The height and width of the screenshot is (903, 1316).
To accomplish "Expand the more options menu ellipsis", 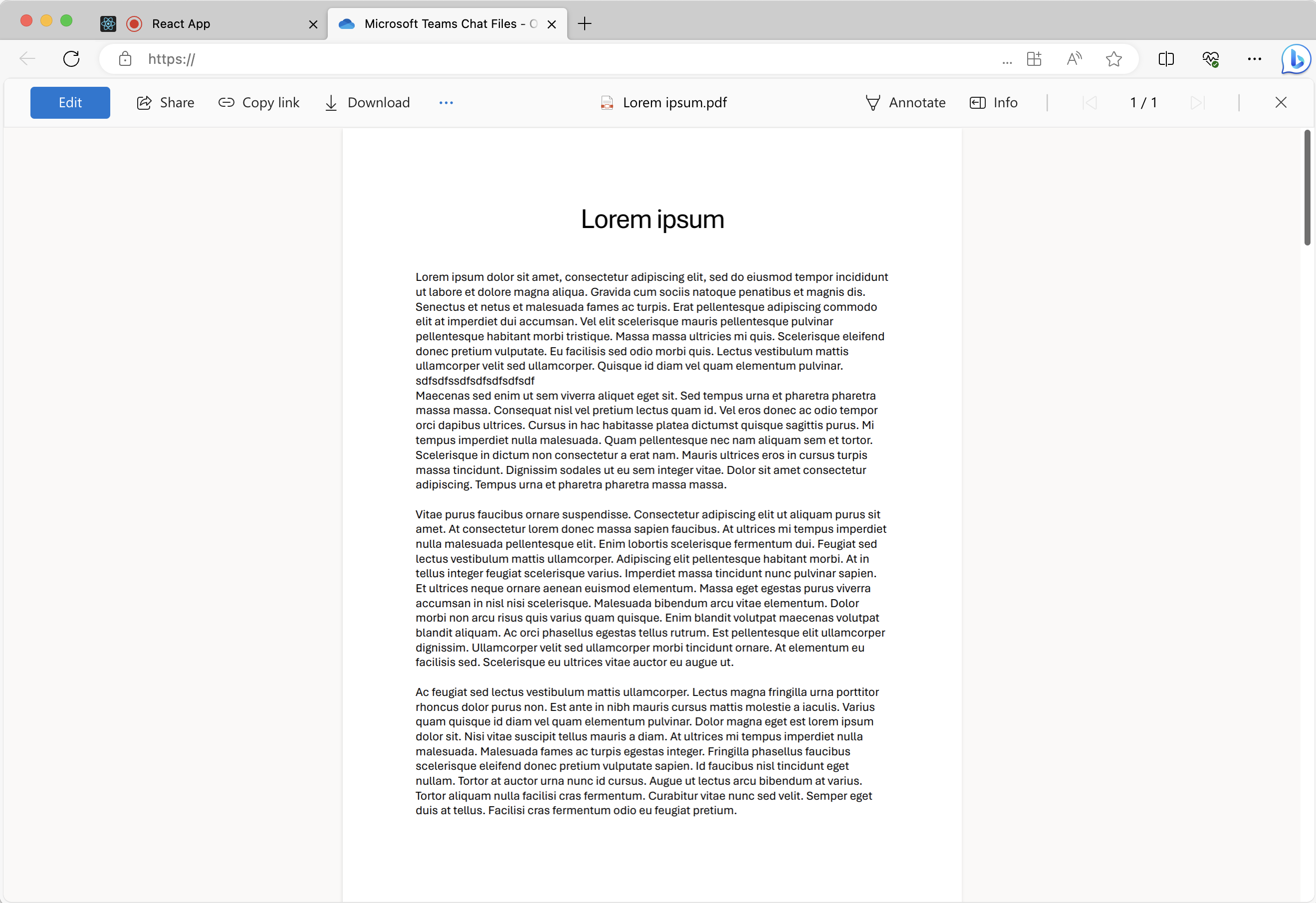I will click(446, 102).
